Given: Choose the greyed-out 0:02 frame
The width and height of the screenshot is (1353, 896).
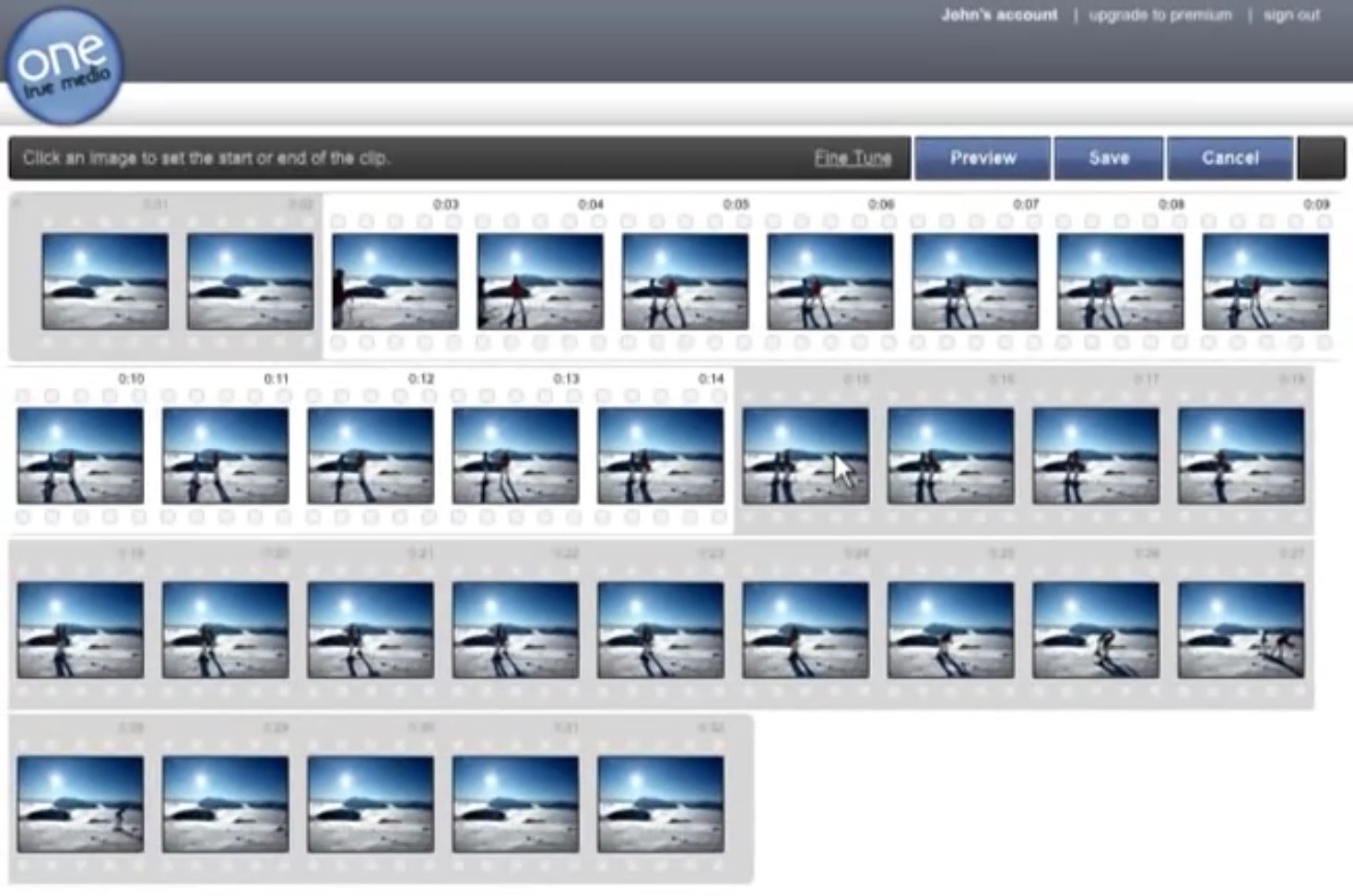Looking at the screenshot, I should click(x=250, y=281).
